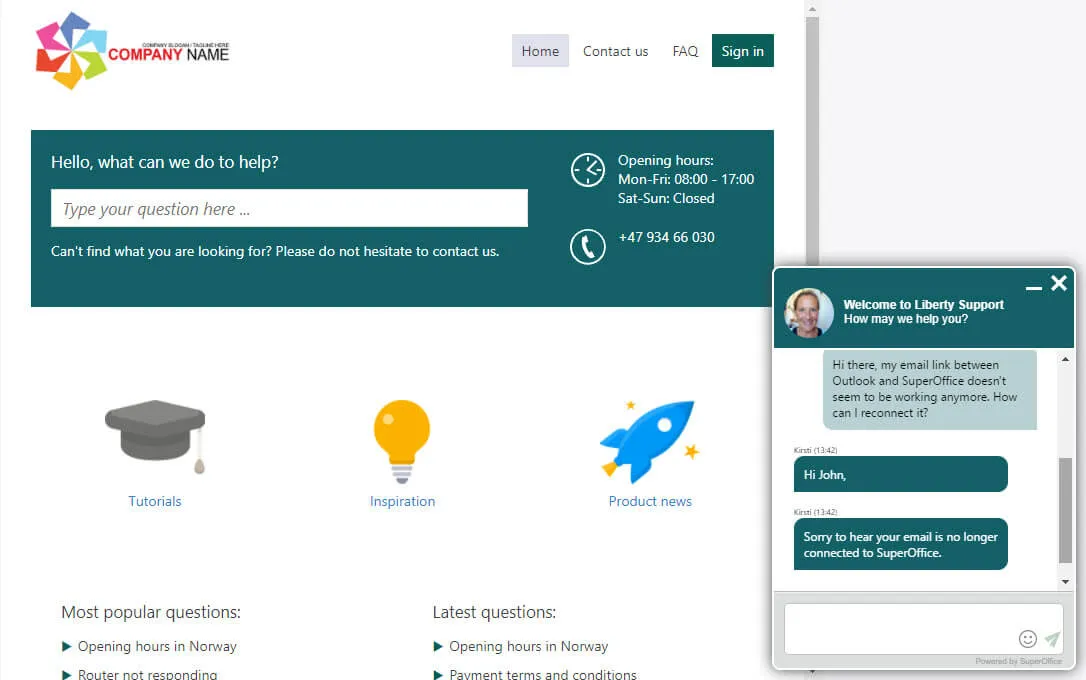
Task: Click the phone icon beside the number
Action: pyautogui.click(x=588, y=247)
